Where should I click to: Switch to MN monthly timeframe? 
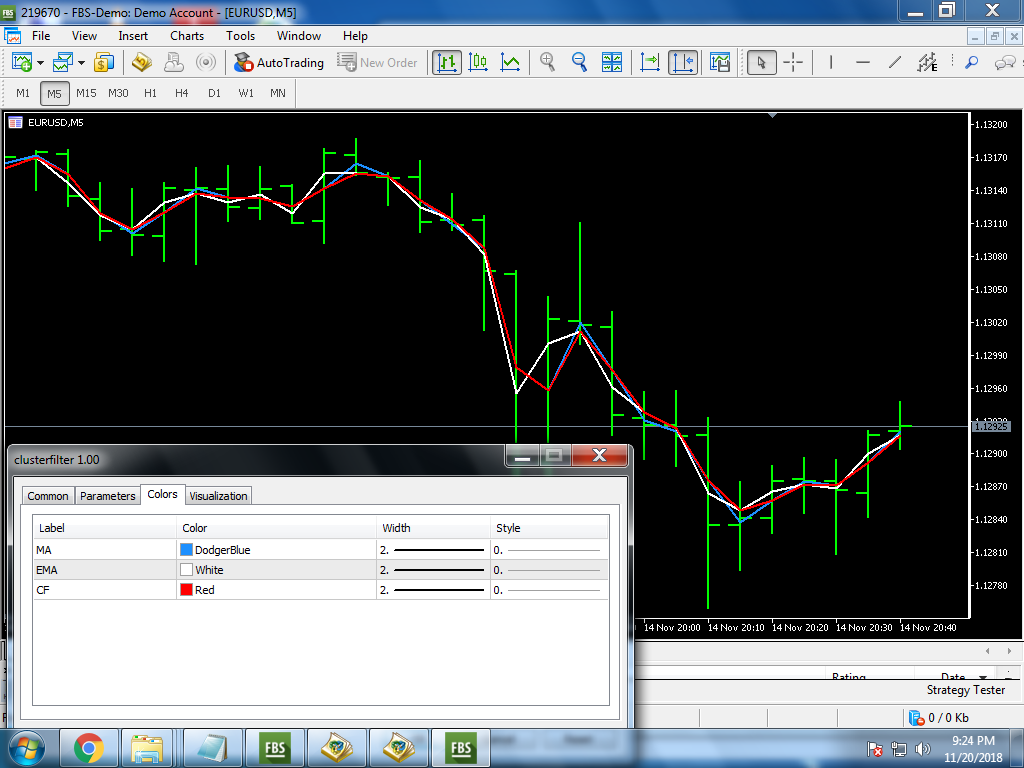click(278, 93)
